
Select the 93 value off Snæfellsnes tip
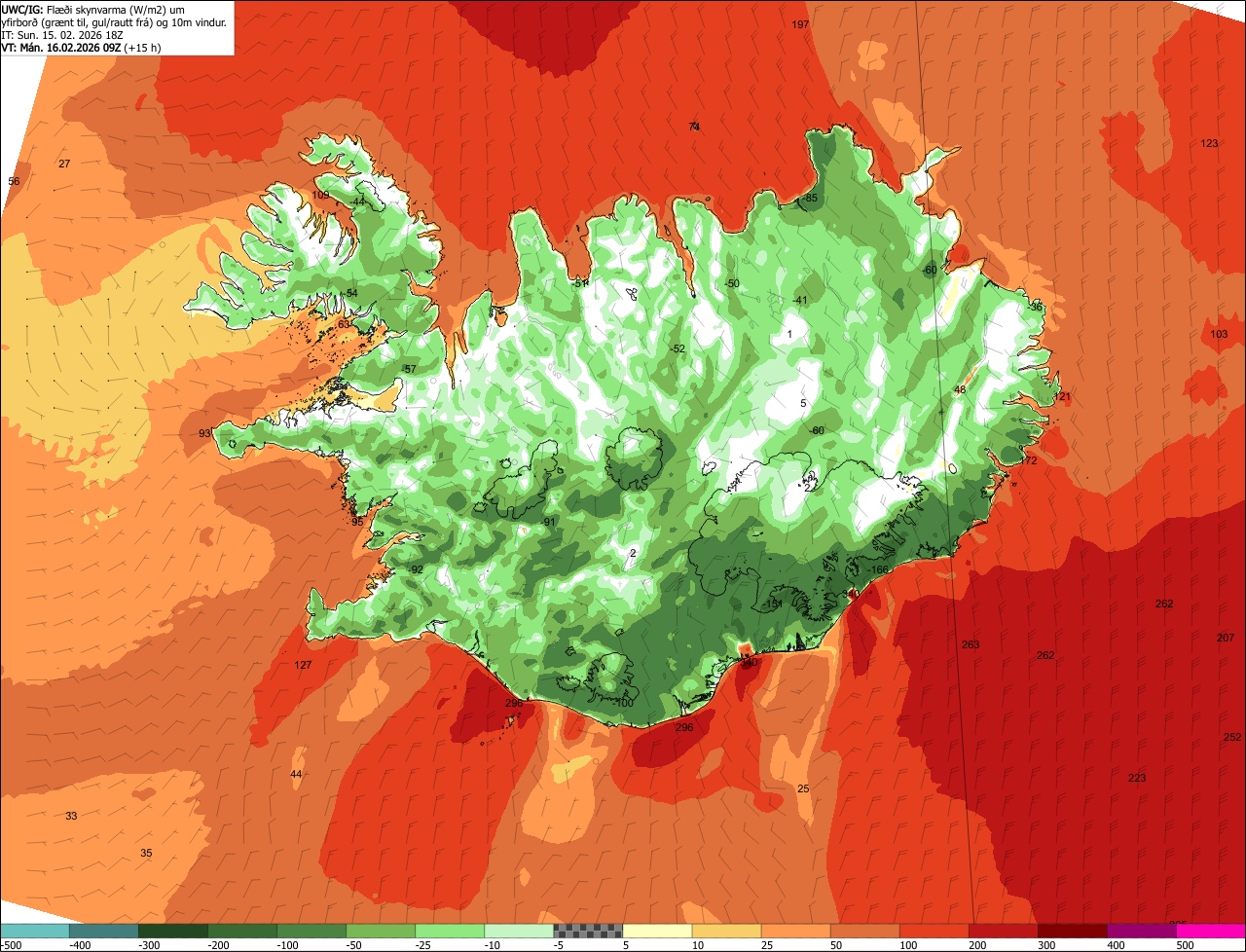click(204, 433)
